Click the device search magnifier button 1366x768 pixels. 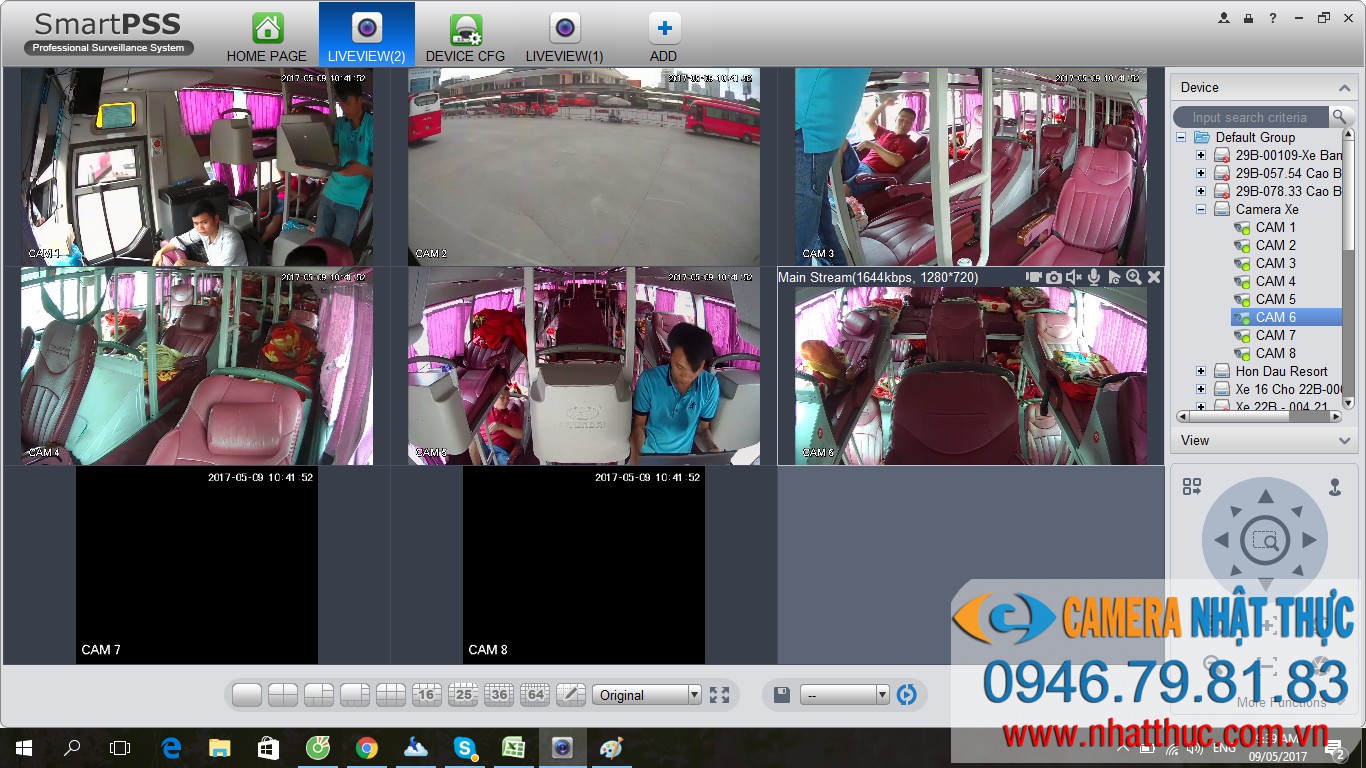click(1340, 117)
